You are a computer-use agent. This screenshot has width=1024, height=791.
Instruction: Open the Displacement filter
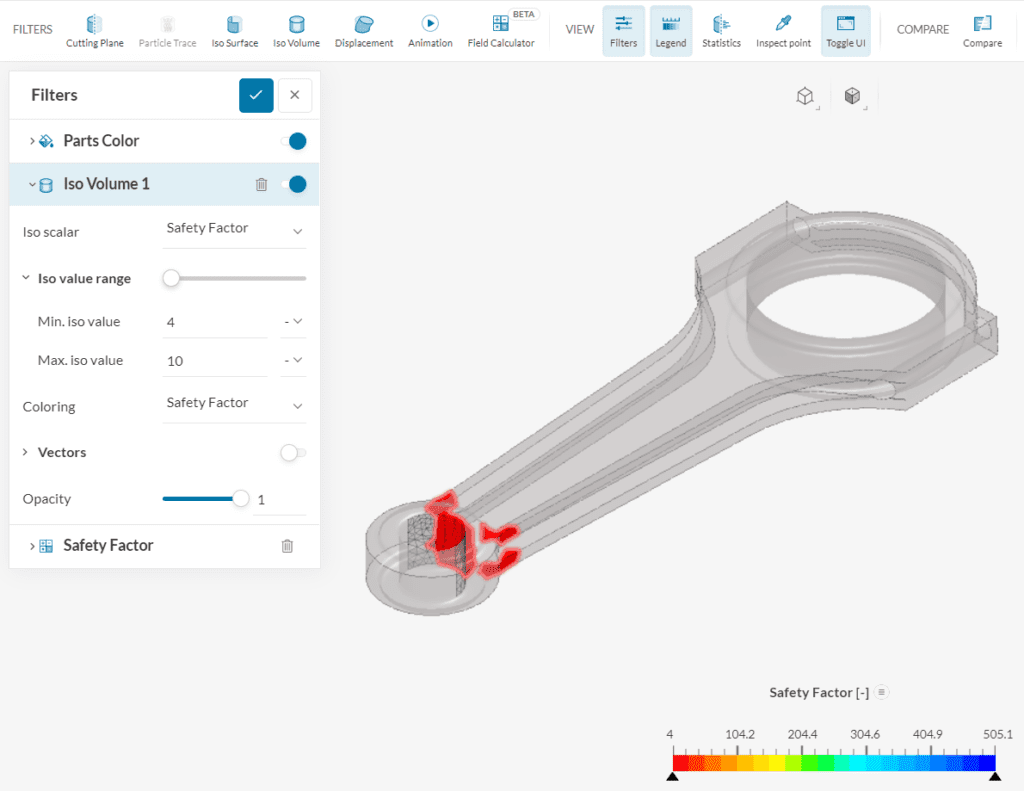click(x=363, y=28)
